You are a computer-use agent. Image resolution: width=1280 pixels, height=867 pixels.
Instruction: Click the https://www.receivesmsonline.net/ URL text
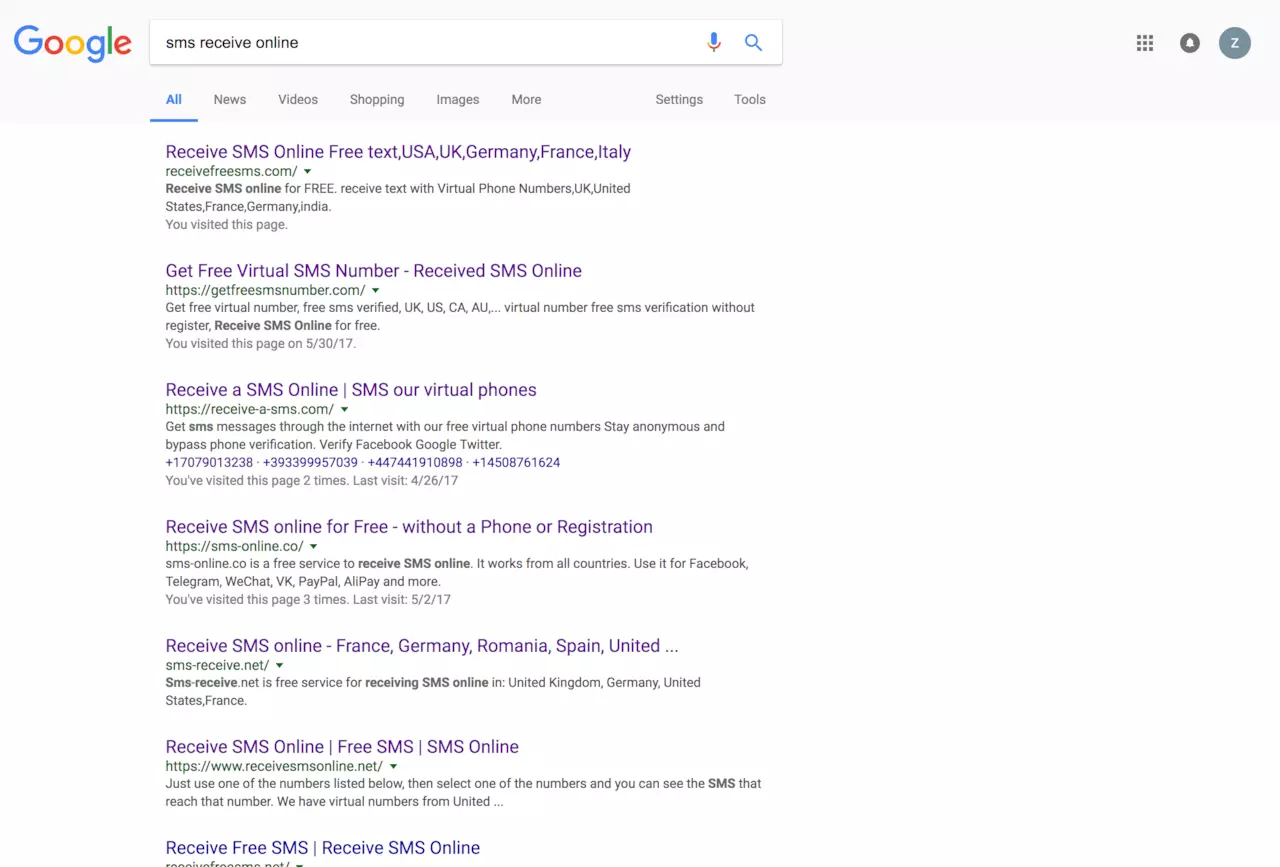pyautogui.click(x=274, y=767)
